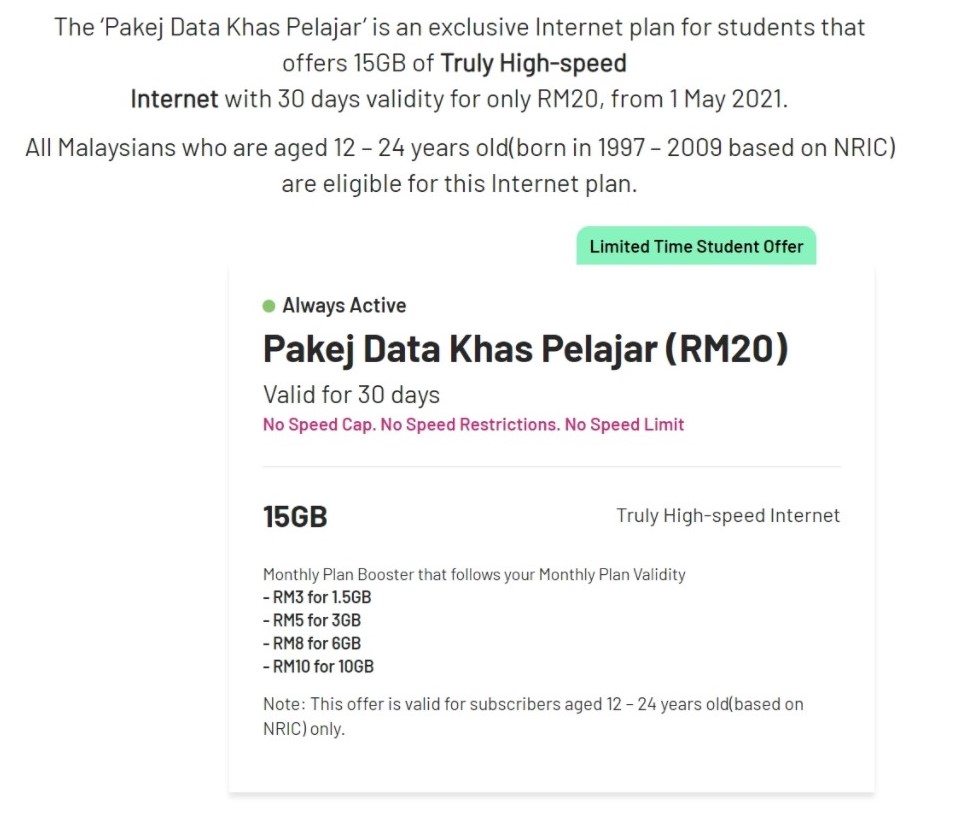
Task: Click the eligibility paragraph about Malaysians aged 12 – 24
Action: pos(460,166)
